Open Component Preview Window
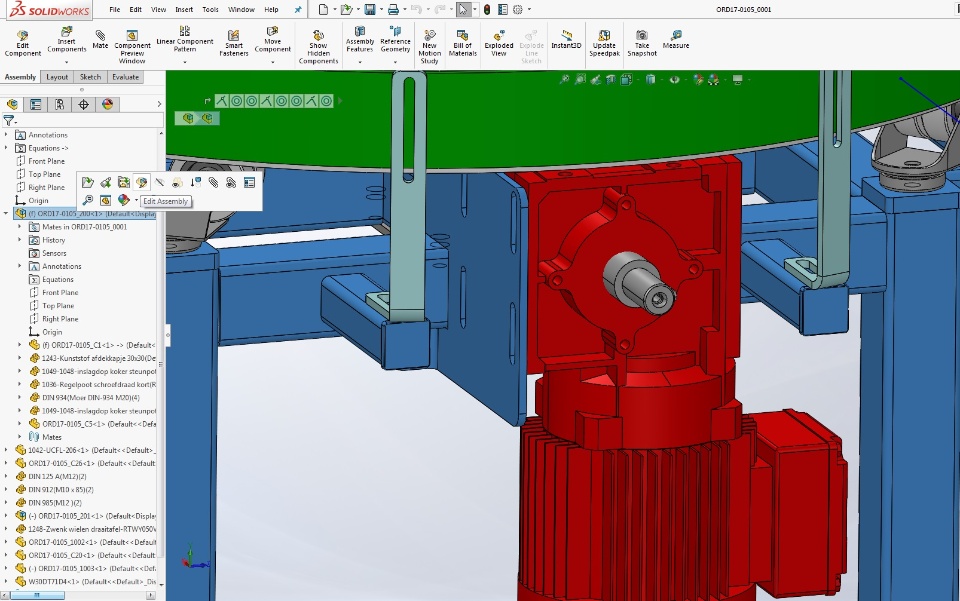Image resolution: width=960 pixels, height=601 pixels. [132, 47]
